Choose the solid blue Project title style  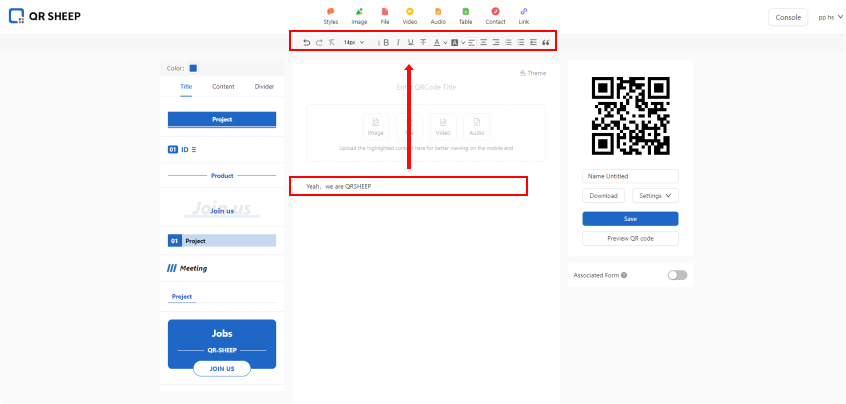pyautogui.click(x=222, y=120)
